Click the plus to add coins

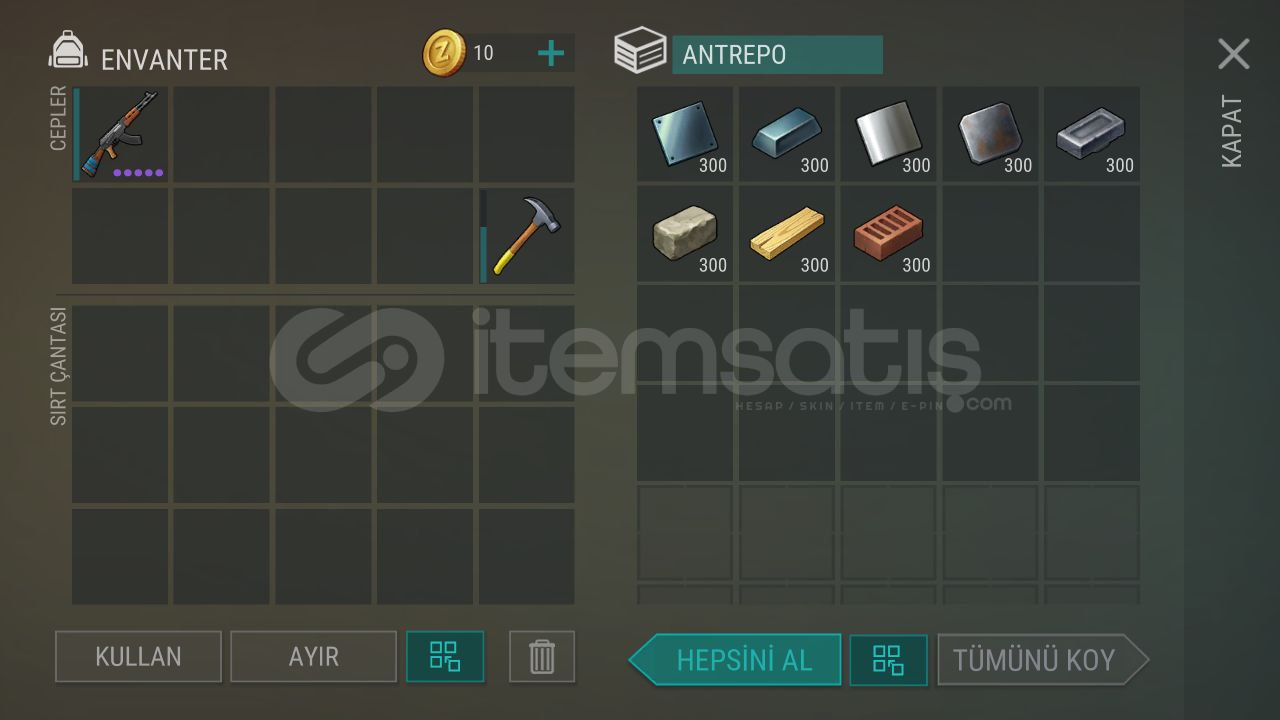coord(550,53)
